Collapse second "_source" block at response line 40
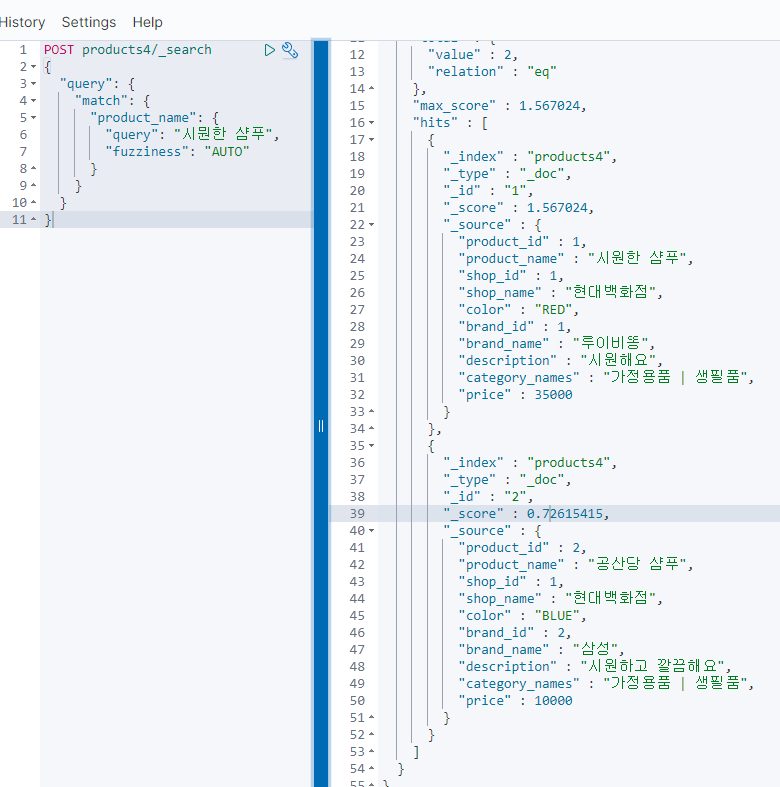The image size is (780, 787). [x=372, y=531]
